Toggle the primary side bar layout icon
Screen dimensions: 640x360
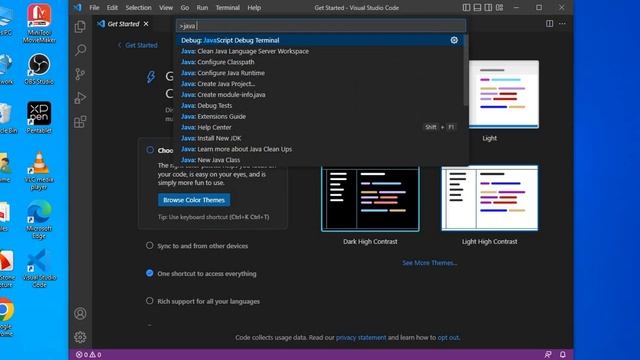tap(466, 7)
